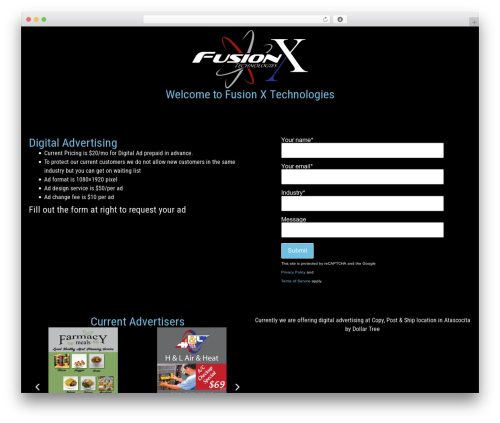Click the Current Pricing bullet text

118,153
